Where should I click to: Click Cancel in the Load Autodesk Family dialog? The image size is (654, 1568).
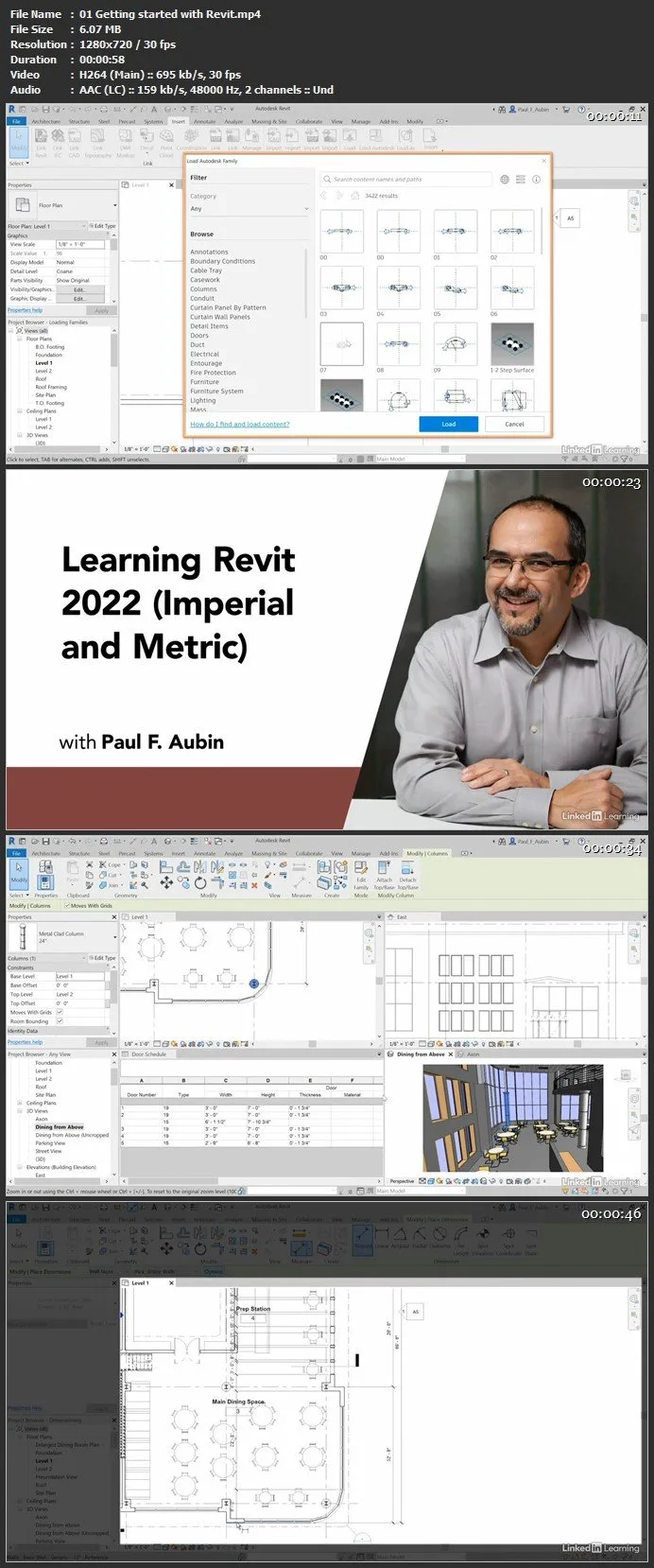point(514,424)
